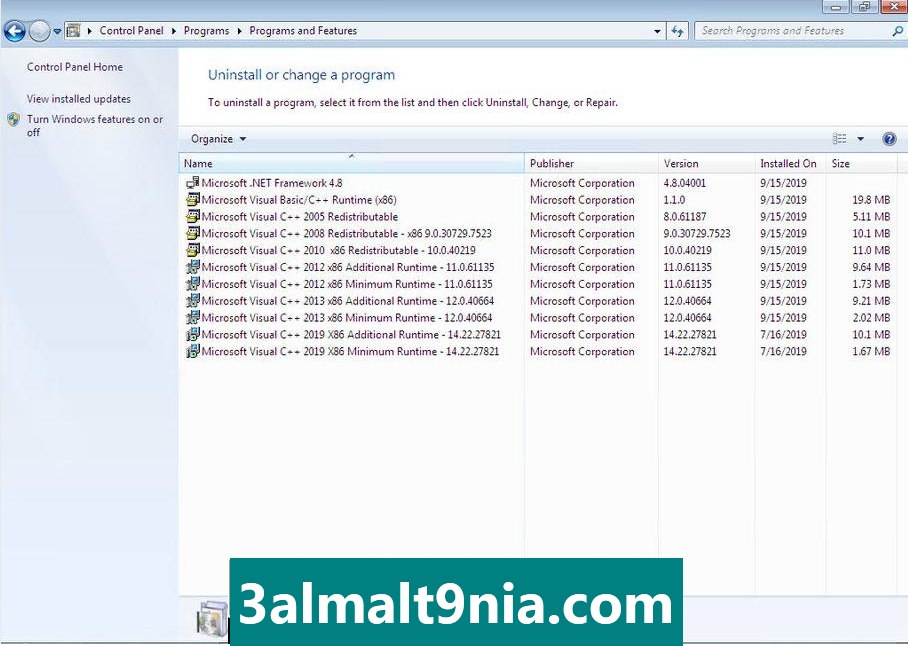
Task: Select Control Panel in the breadcrumb
Action: [131, 31]
